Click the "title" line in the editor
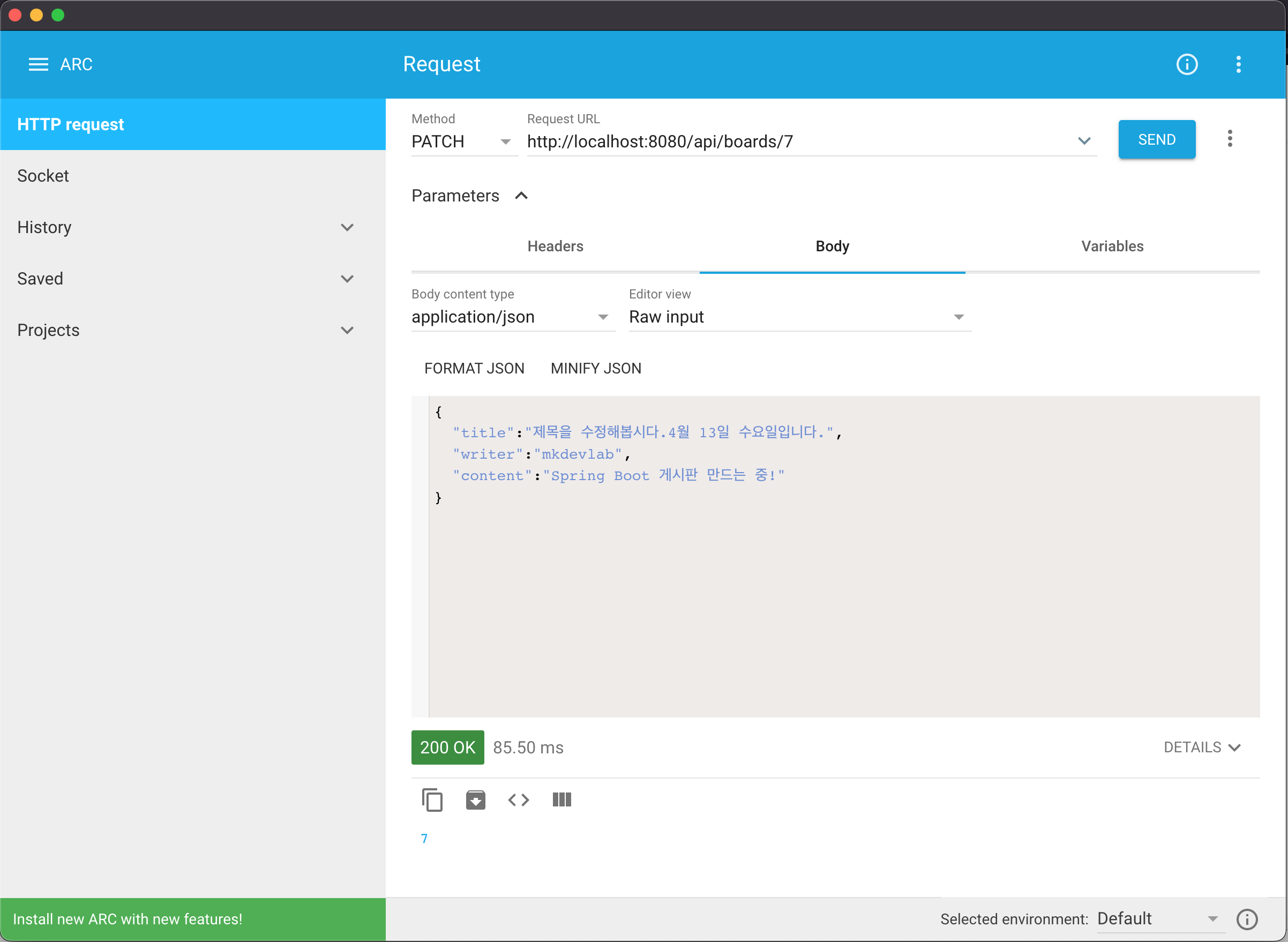The width and height of the screenshot is (1288, 942). coord(647,432)
